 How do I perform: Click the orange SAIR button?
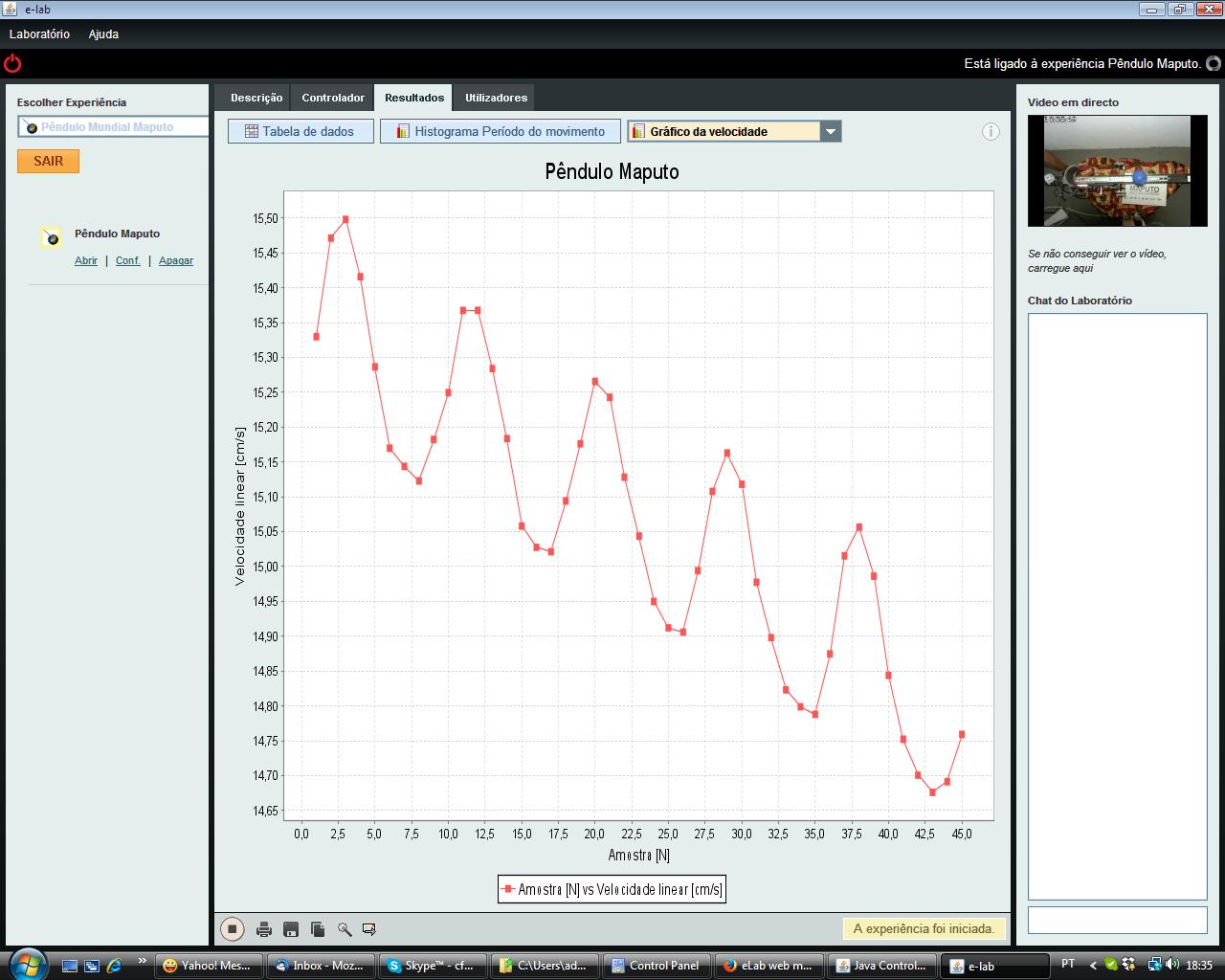pyautogui.click(x=48, y=161)
